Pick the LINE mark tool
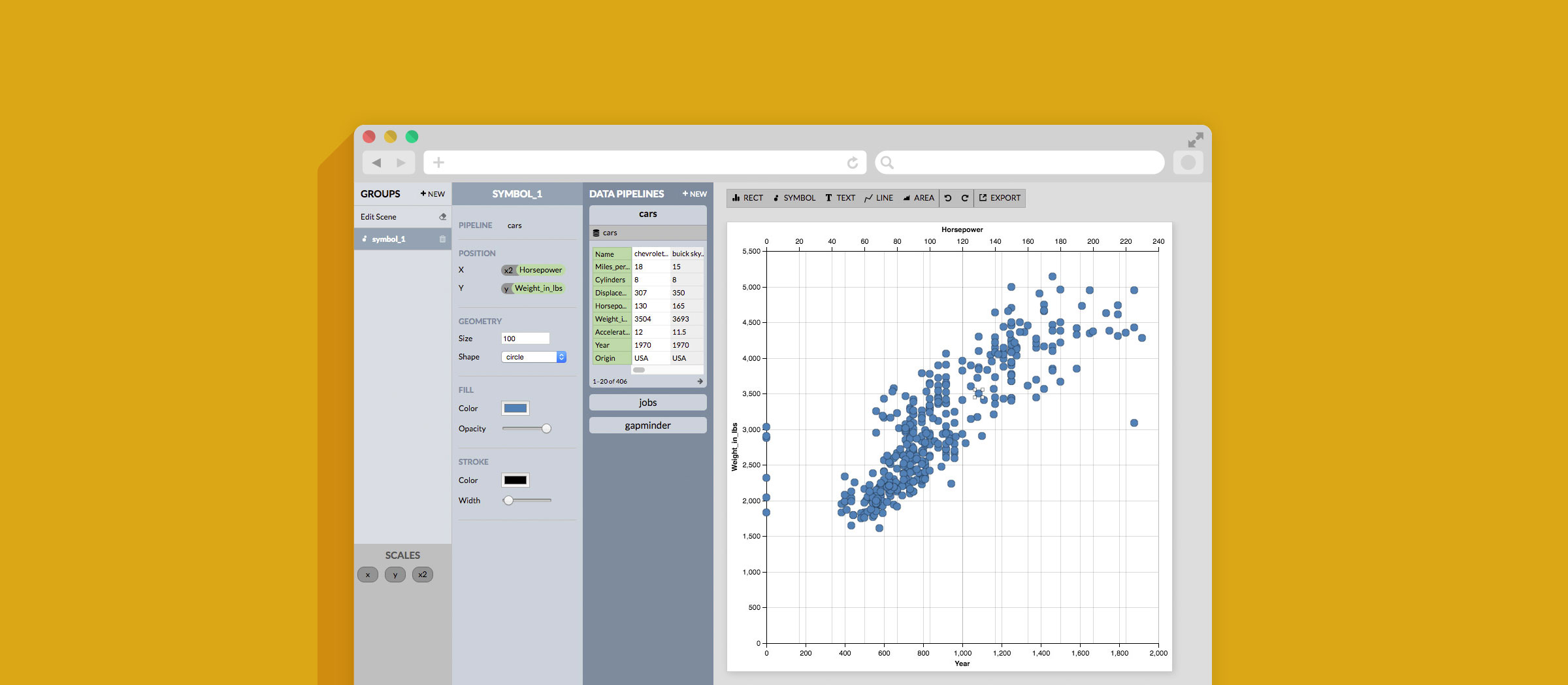The image size is (1568, 685). pos(879,198)
